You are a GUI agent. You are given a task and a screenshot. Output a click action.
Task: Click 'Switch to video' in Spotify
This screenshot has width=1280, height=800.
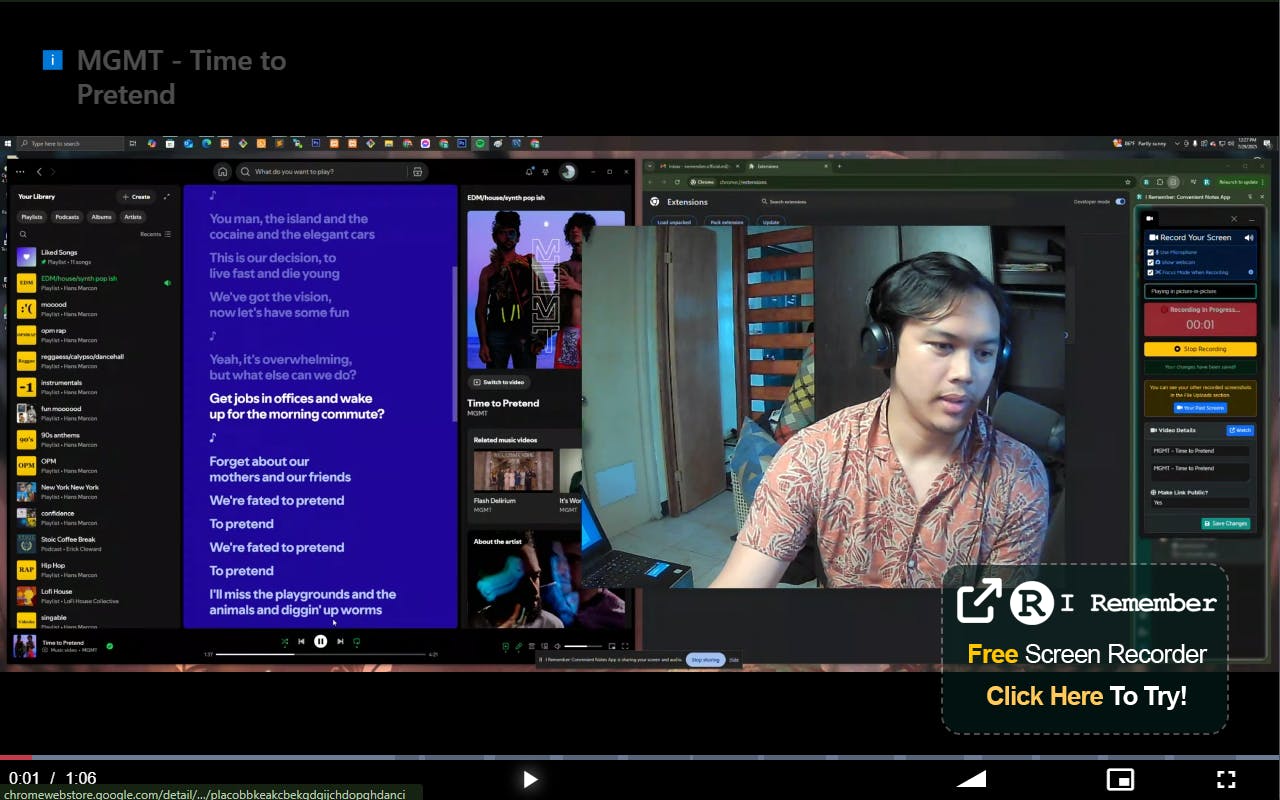point(498,382)
